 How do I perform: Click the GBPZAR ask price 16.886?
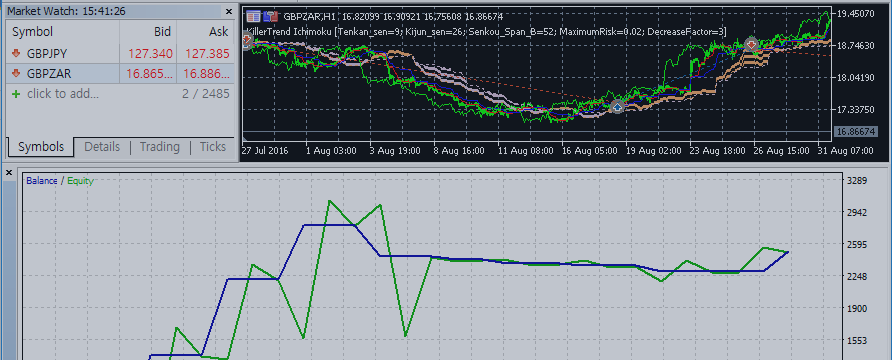[x=207, y=73]
